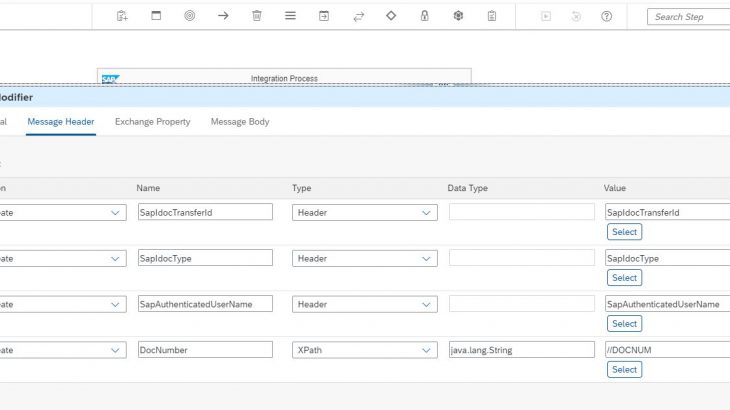Click Select button under SapIdocTransferId value
The height and width of the screenshot is (410, 730).
pos(624,232)
